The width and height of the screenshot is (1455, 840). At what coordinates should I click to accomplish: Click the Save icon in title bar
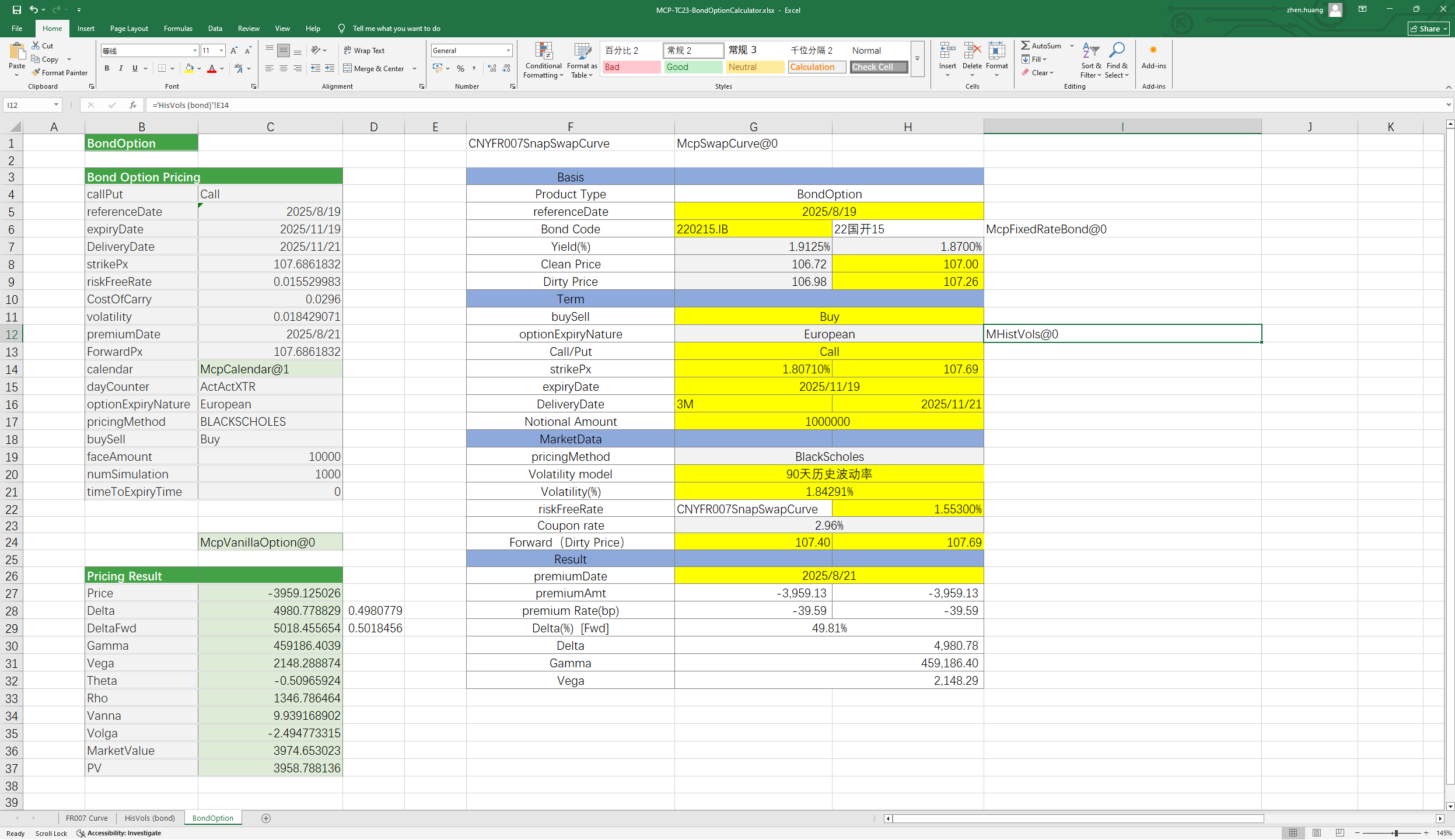click(16, 10)
